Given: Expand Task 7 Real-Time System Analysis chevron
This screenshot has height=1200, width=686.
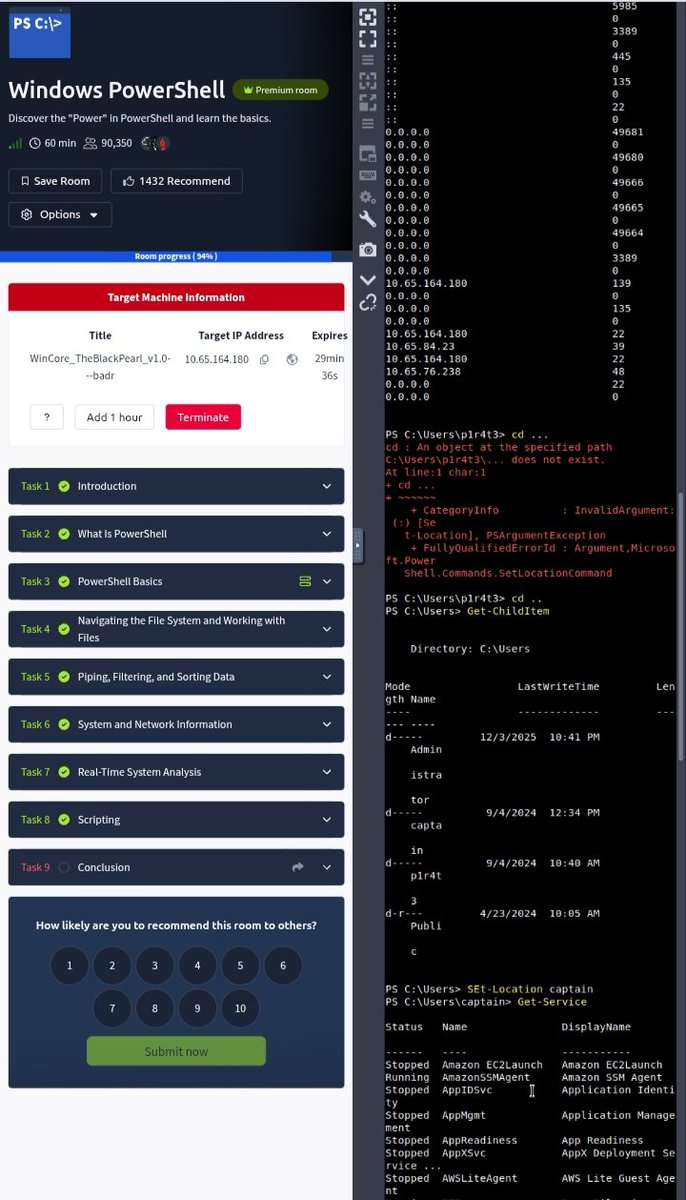Looking at the screenshot, I should [326, 772].
